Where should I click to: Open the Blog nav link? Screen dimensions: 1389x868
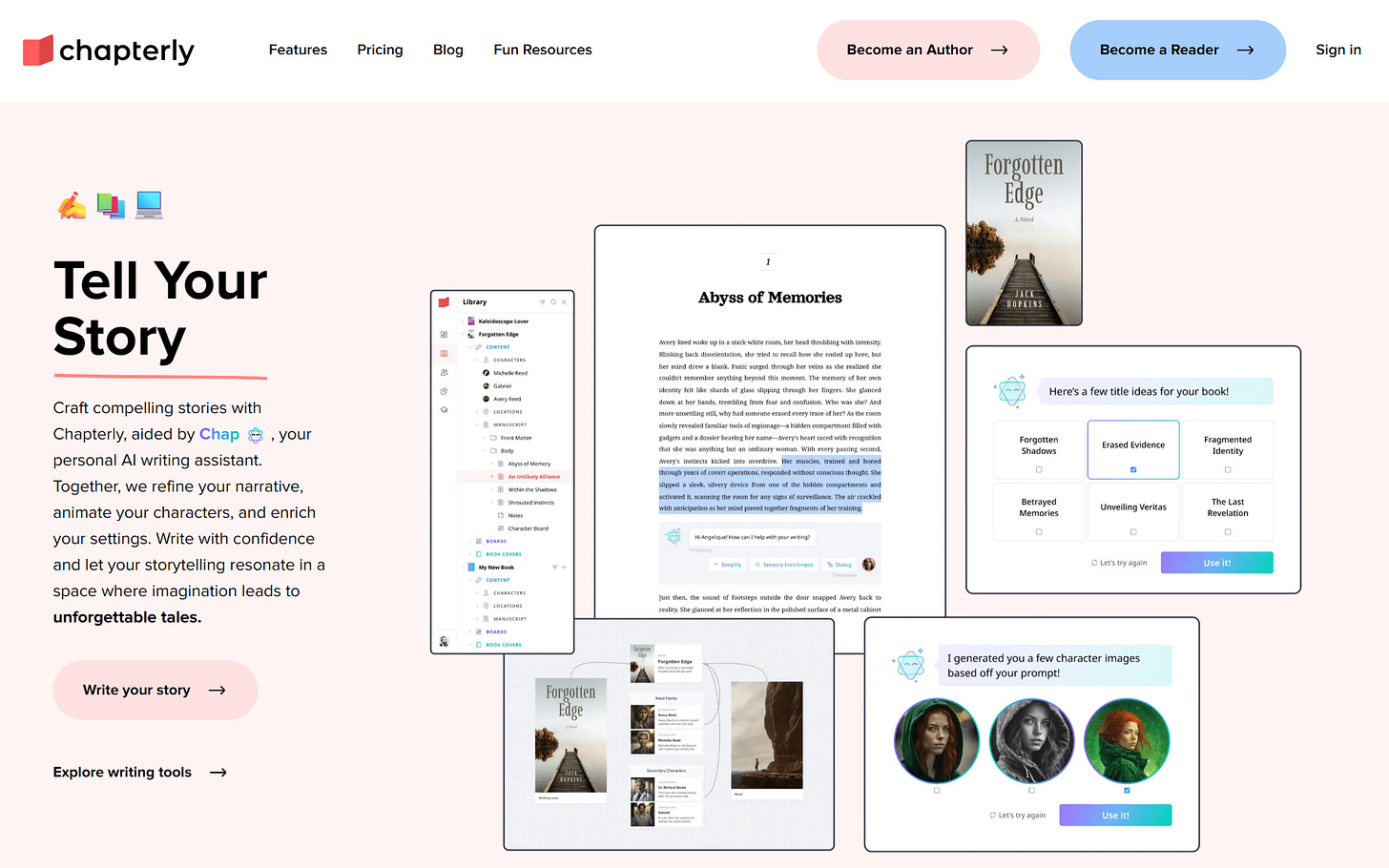click(448, 50)
